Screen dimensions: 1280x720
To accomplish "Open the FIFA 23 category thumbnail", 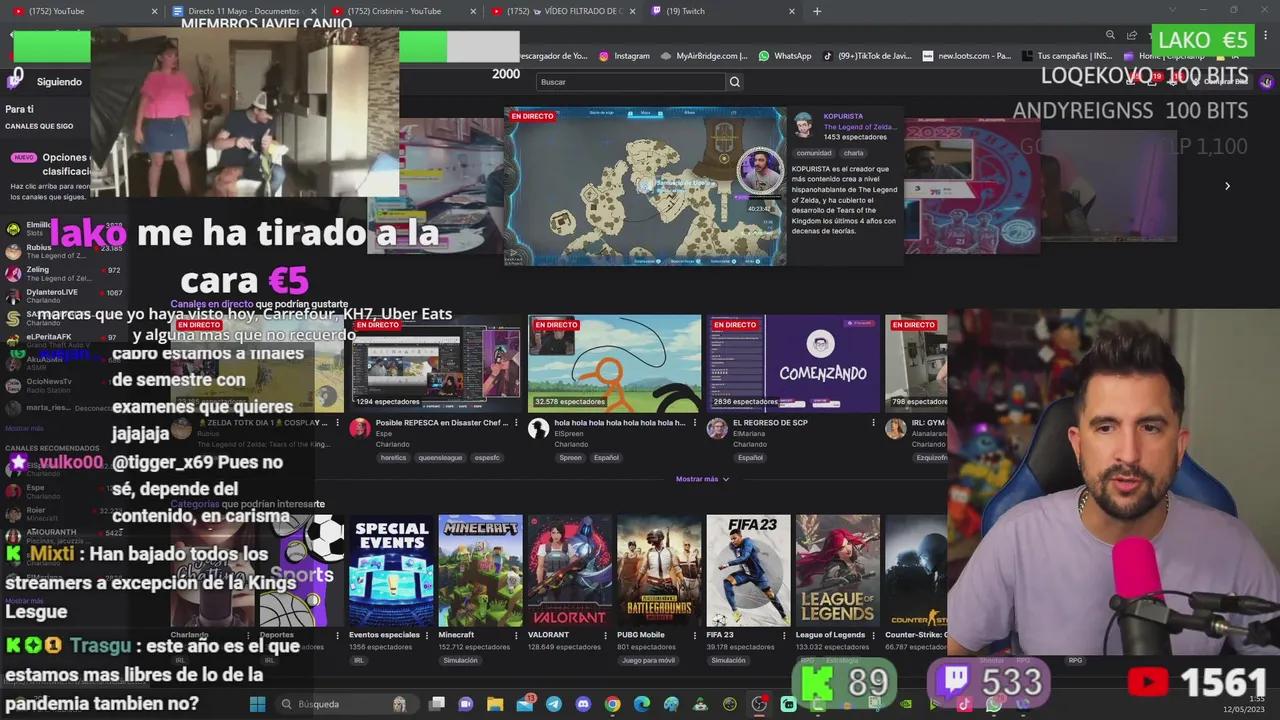I will (x=748, y=569).
